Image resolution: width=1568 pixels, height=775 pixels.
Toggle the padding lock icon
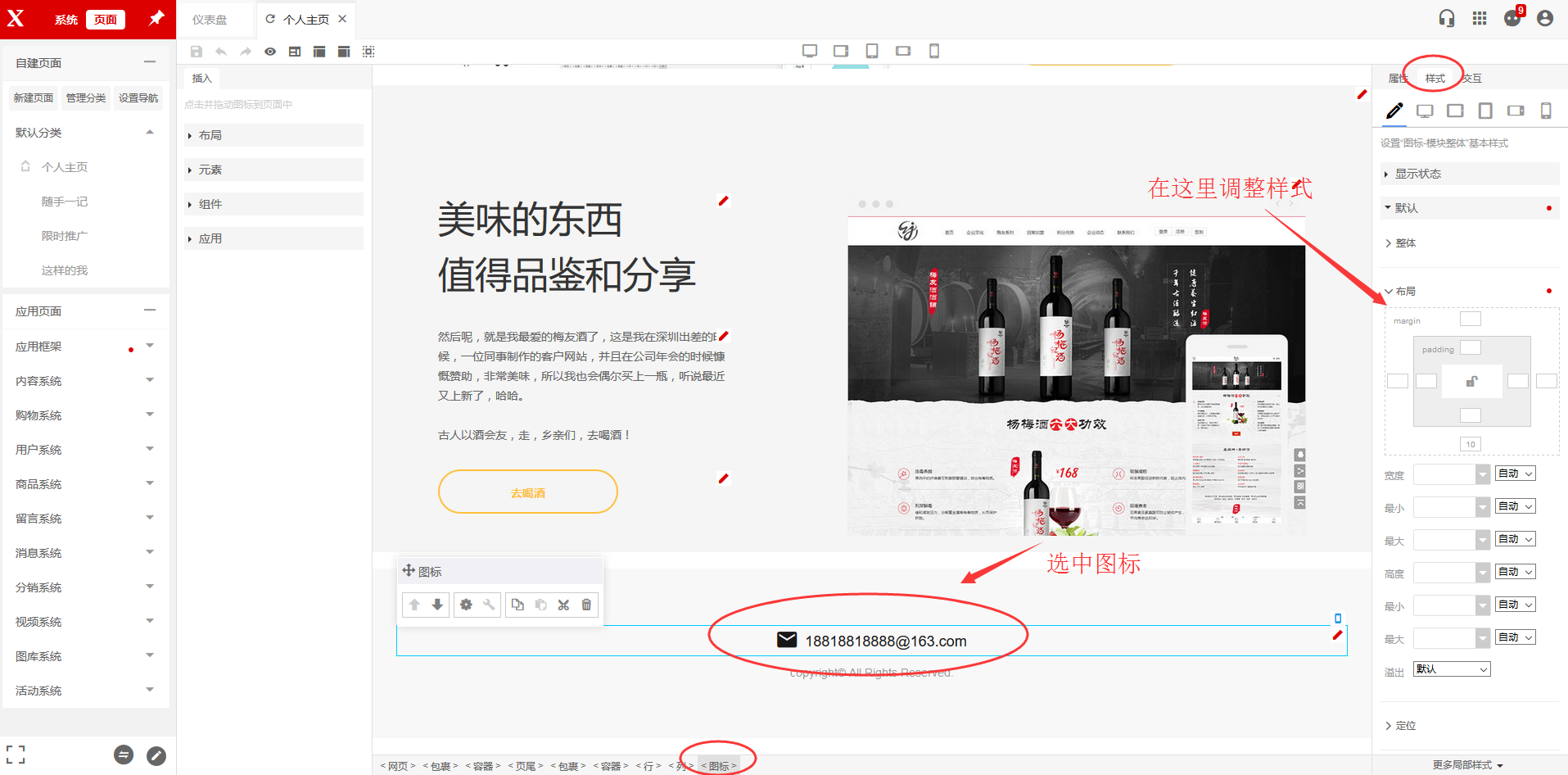point(1471,381)
